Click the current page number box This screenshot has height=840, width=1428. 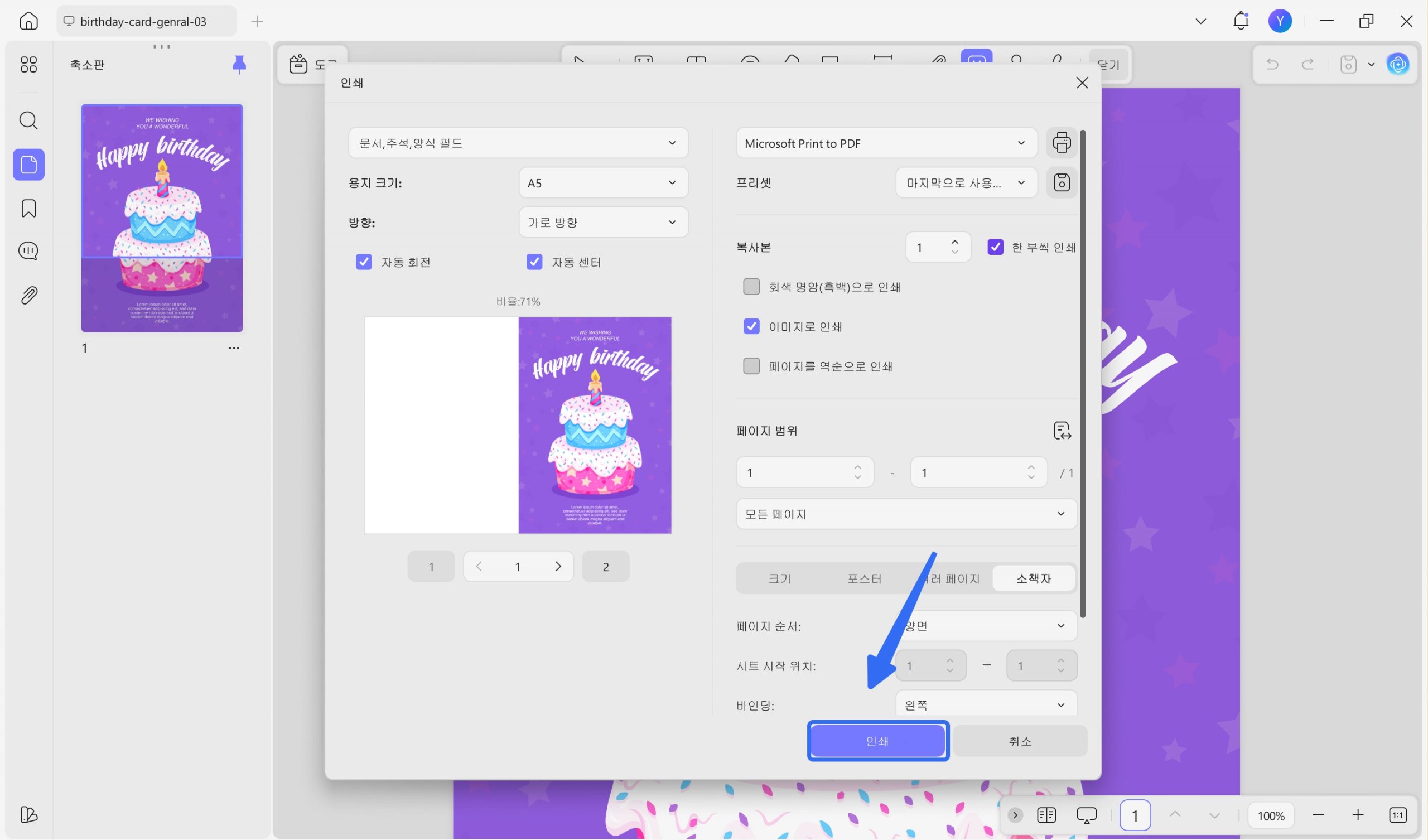tap(1135, 815)
